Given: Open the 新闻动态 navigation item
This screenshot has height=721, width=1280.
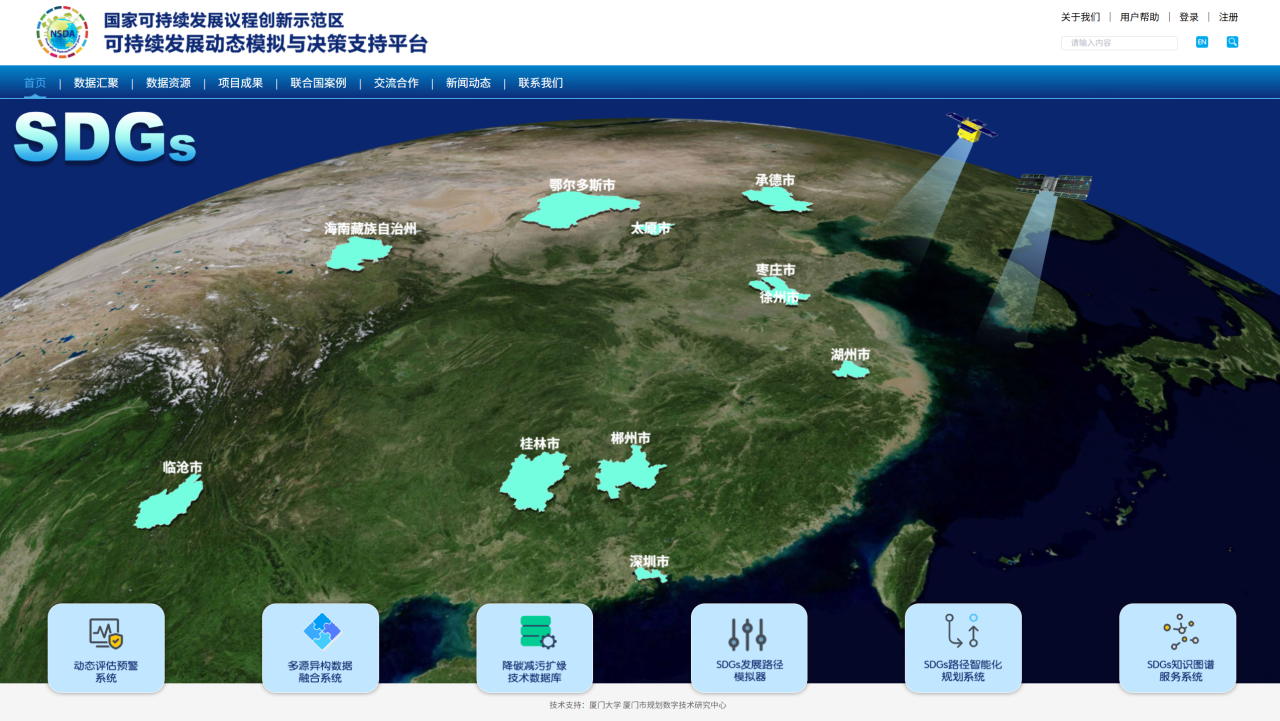Looking at the screenshot, I should (468, 83).
